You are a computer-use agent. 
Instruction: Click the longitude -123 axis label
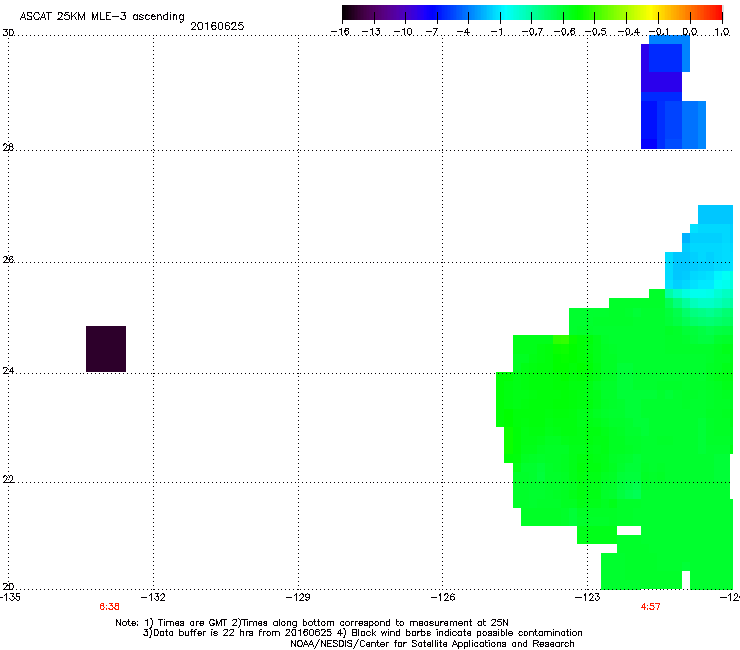point(588,597)
